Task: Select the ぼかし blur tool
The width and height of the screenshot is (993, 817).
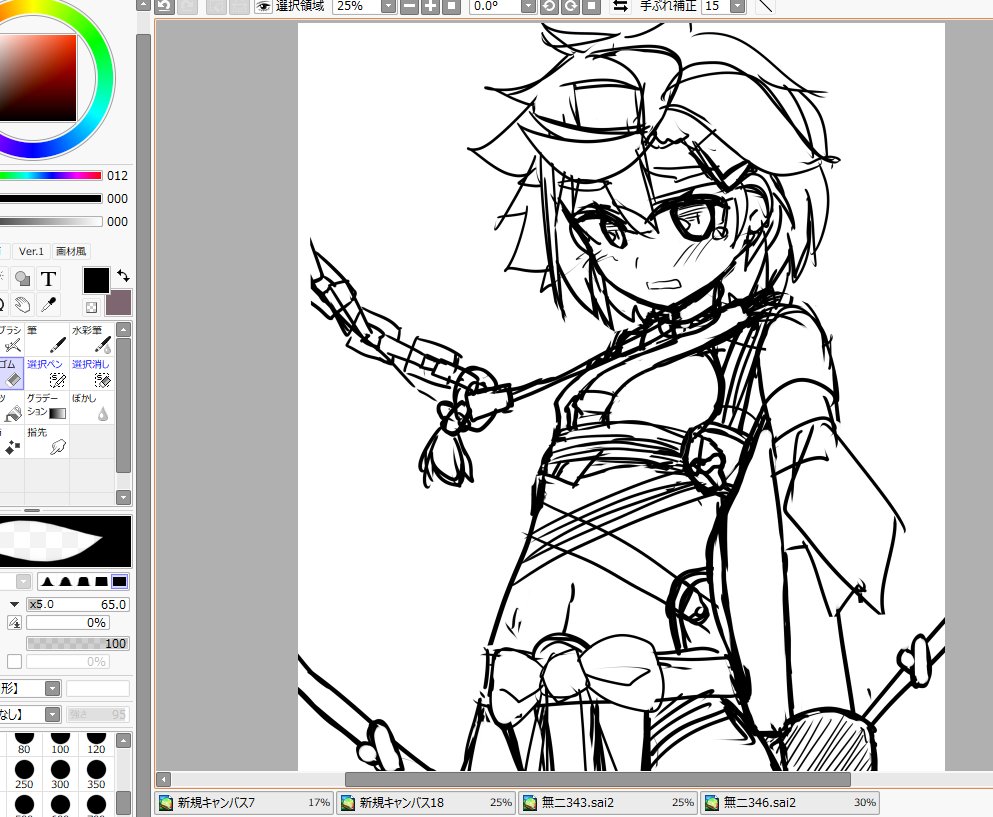Action: [92, 407]
